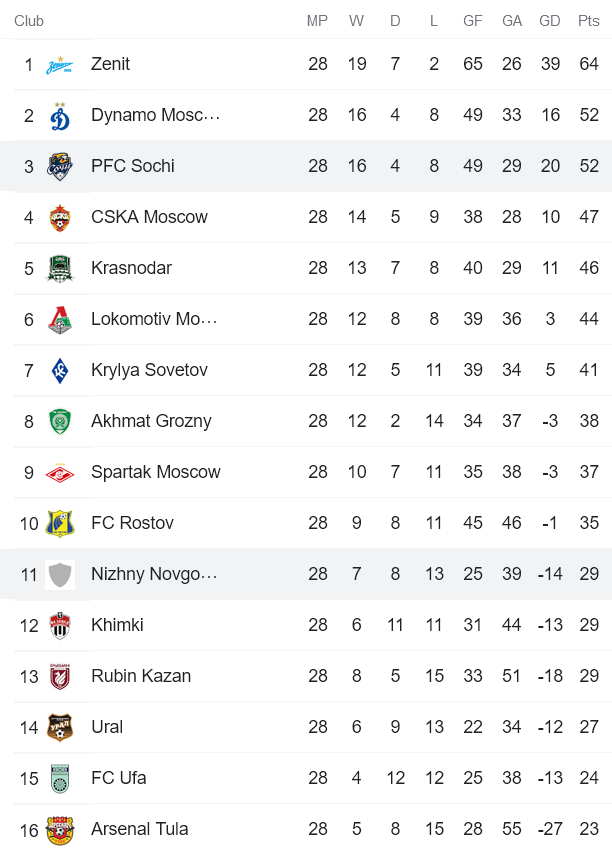Screen dimensions: 612x863
Task: Click the Krasnodar team badge
Action: (x=60, y=269)
